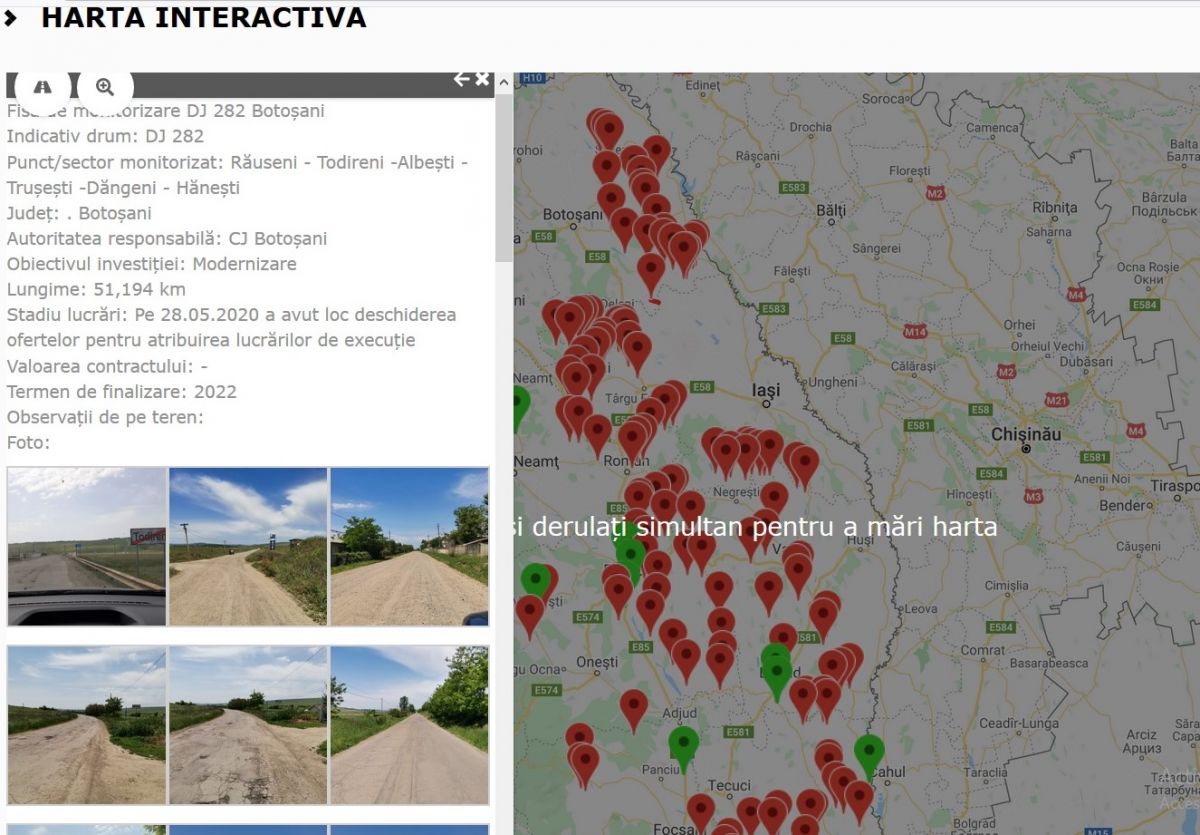Image resolution: width=1200 pixels, height=835 pixels.
Task: Open the first photo in second row
Action: 87,724
